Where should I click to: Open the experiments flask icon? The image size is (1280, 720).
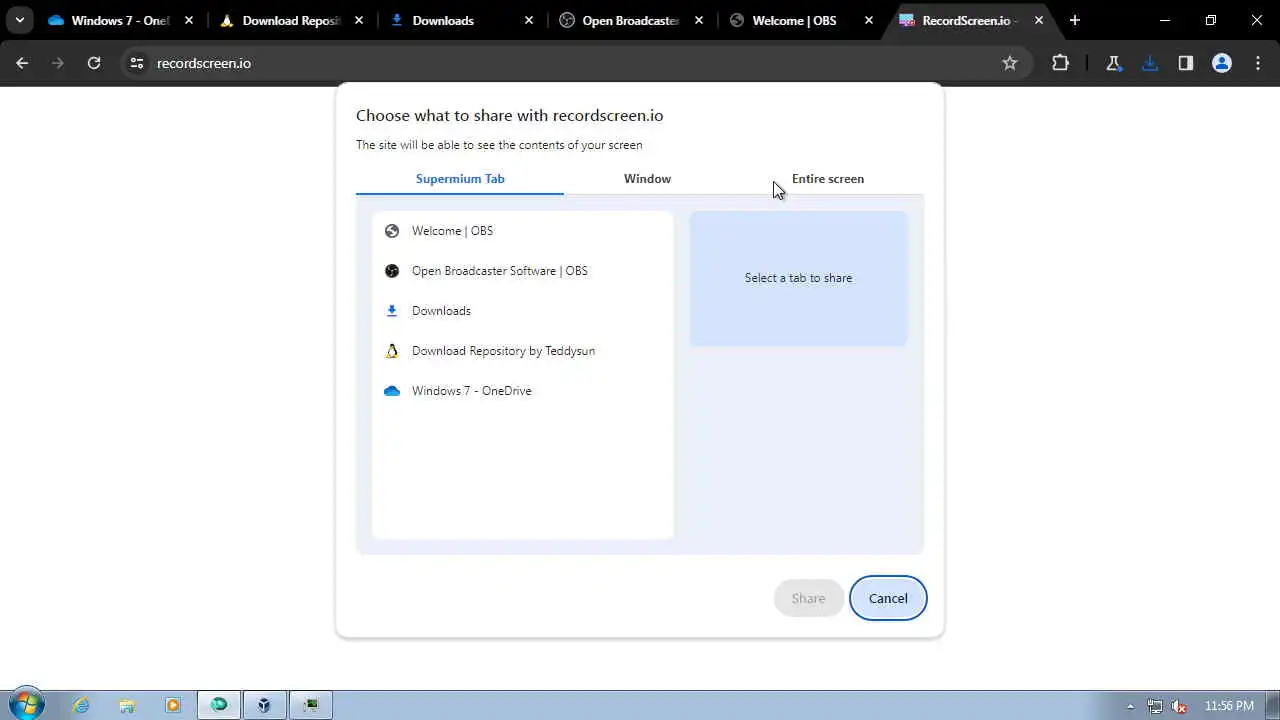(1113, 63)
